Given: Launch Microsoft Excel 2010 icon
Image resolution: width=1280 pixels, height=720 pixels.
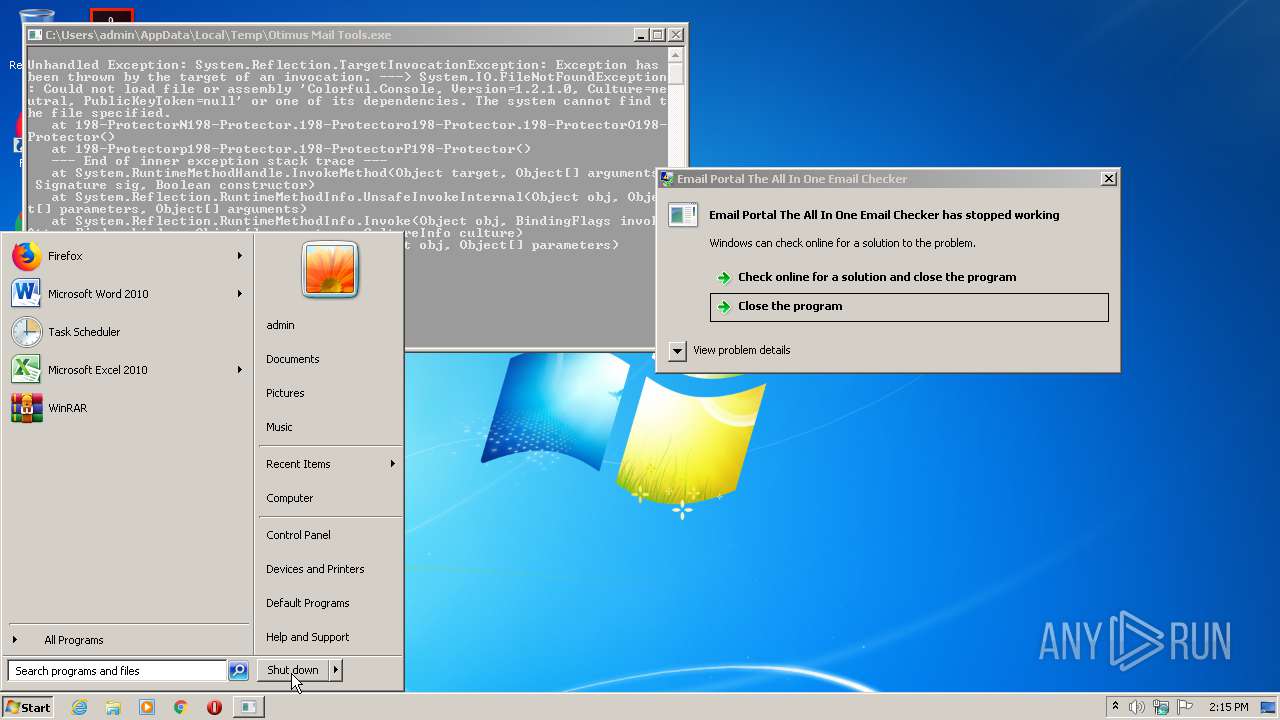Looking at the screenshot, I should point(26,370).
